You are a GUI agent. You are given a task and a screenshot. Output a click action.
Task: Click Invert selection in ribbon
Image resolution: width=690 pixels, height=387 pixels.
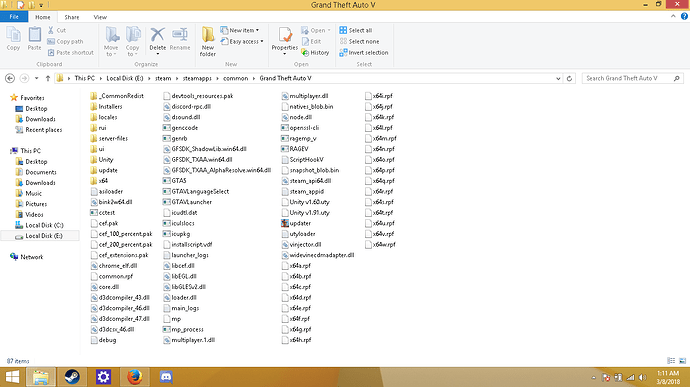pos(363,52)
